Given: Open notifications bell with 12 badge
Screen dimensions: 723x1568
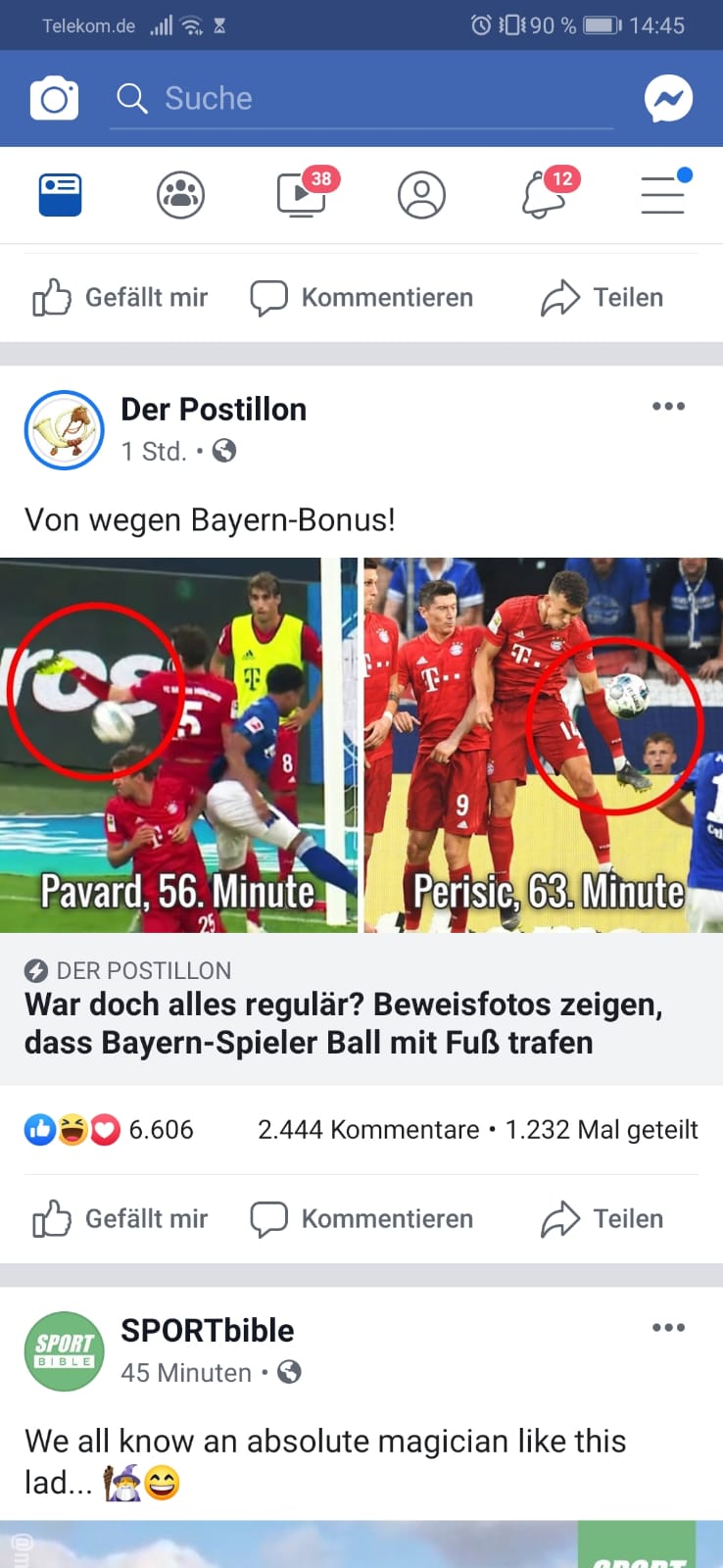Looking at the screenshot, I should point(548,191).
